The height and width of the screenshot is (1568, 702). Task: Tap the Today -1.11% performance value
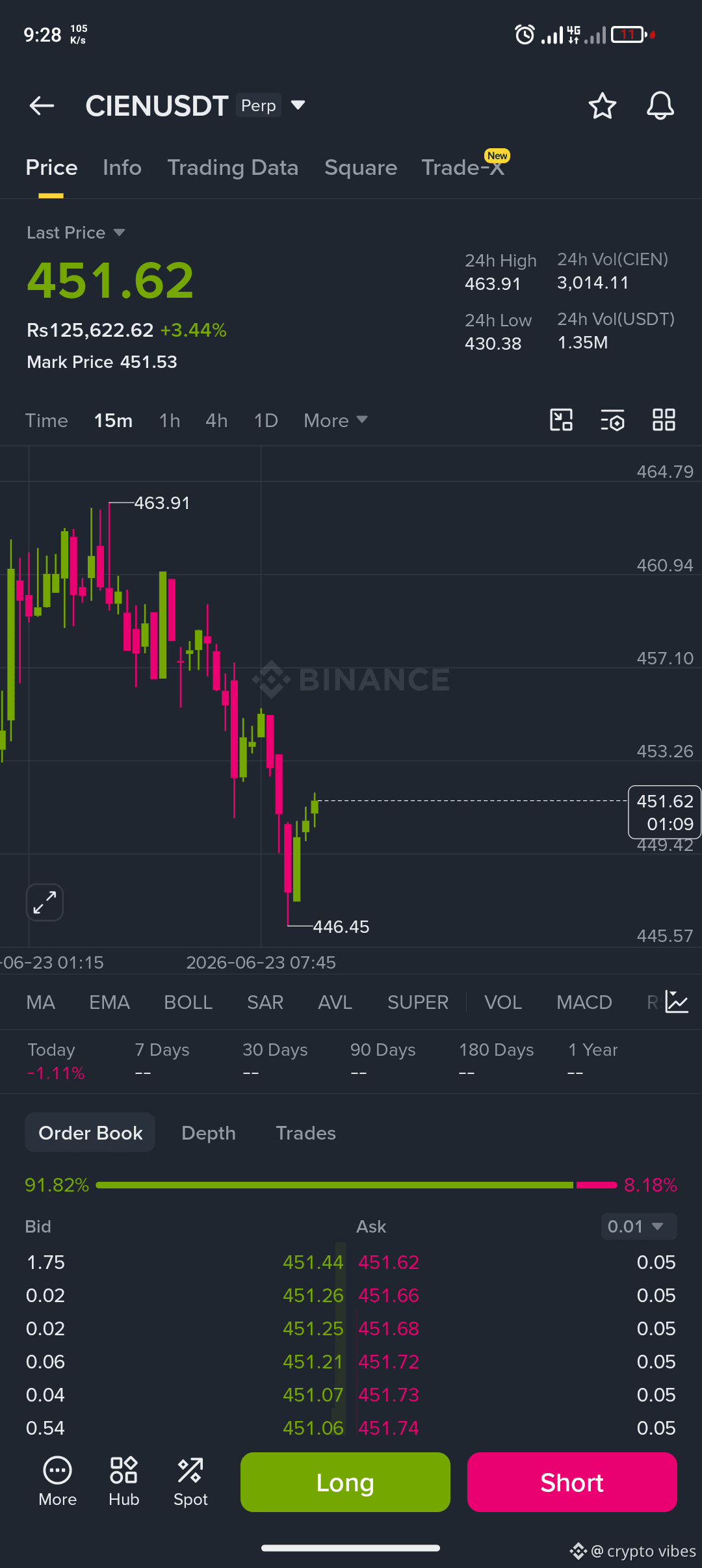click(x=56, y=1073)
